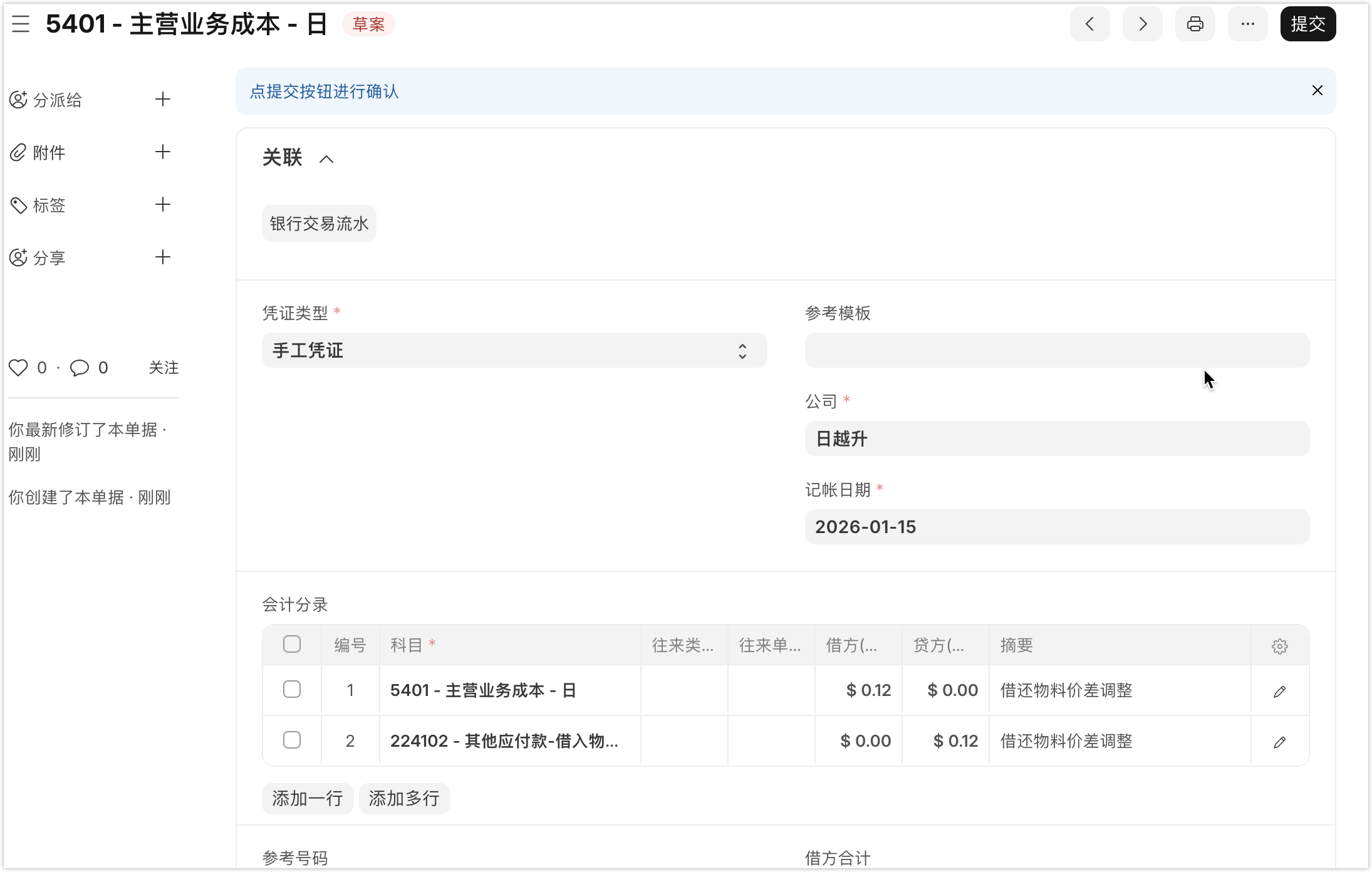This screenshot has width=1372, height=872.
Task: Add an attachment with plus next to 附件
Action: click(x=163, y=152)
